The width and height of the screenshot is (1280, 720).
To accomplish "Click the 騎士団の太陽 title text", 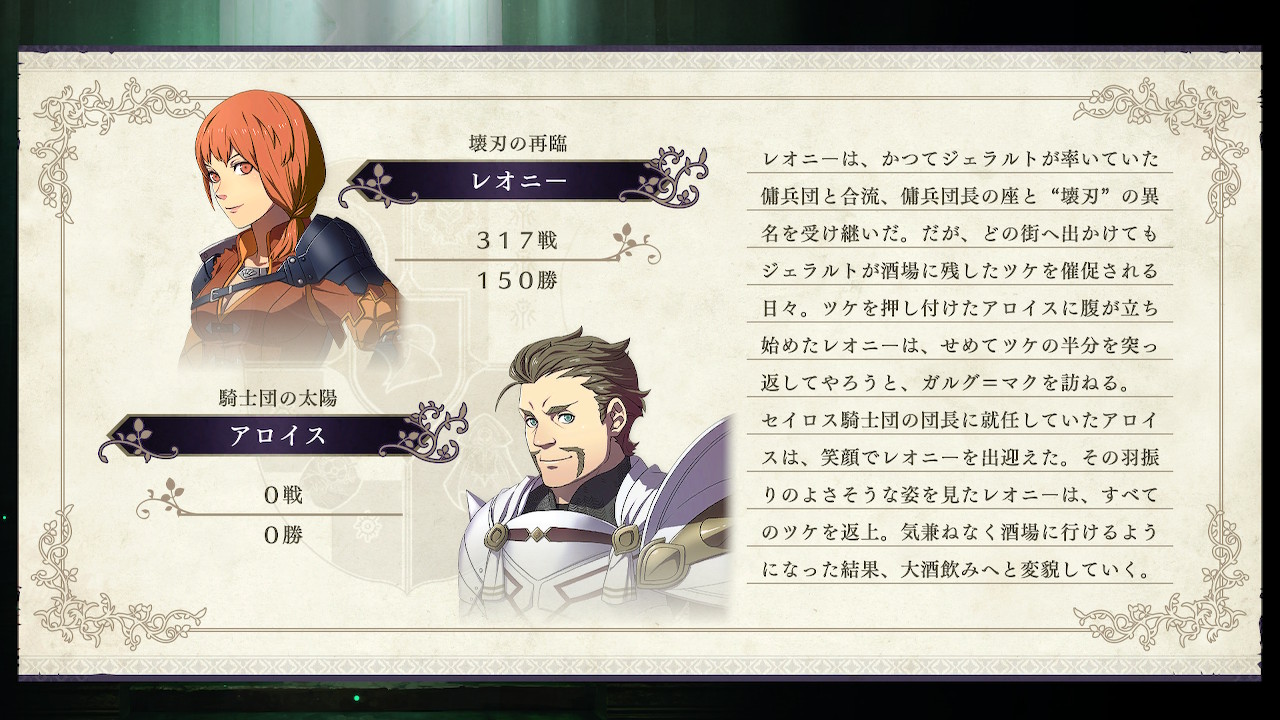I will coord(278,398).
